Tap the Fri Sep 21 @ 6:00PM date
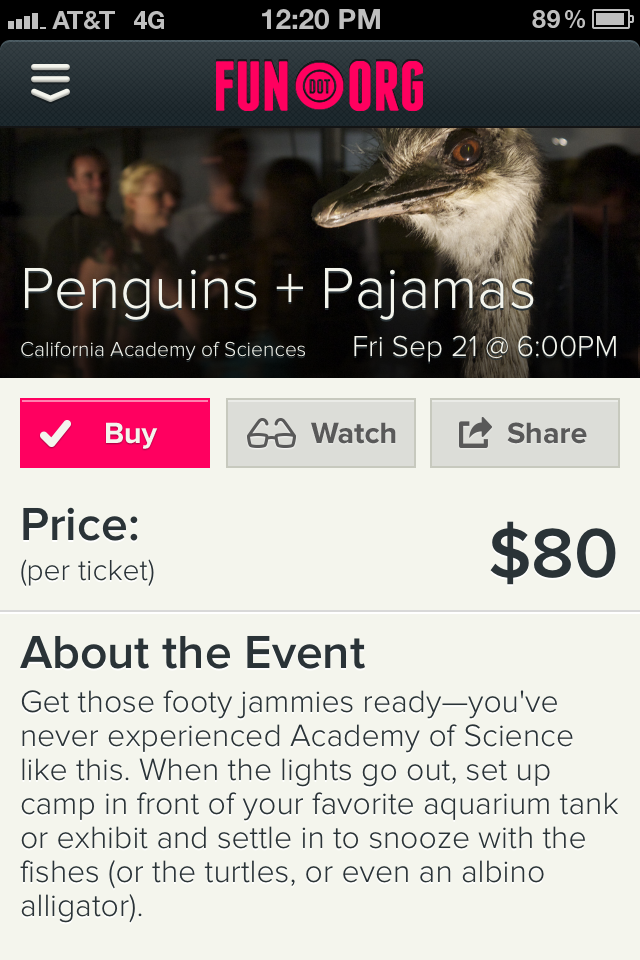Image resolution: width=640 pixels, height=960 pixels. [x=485, y=347]
